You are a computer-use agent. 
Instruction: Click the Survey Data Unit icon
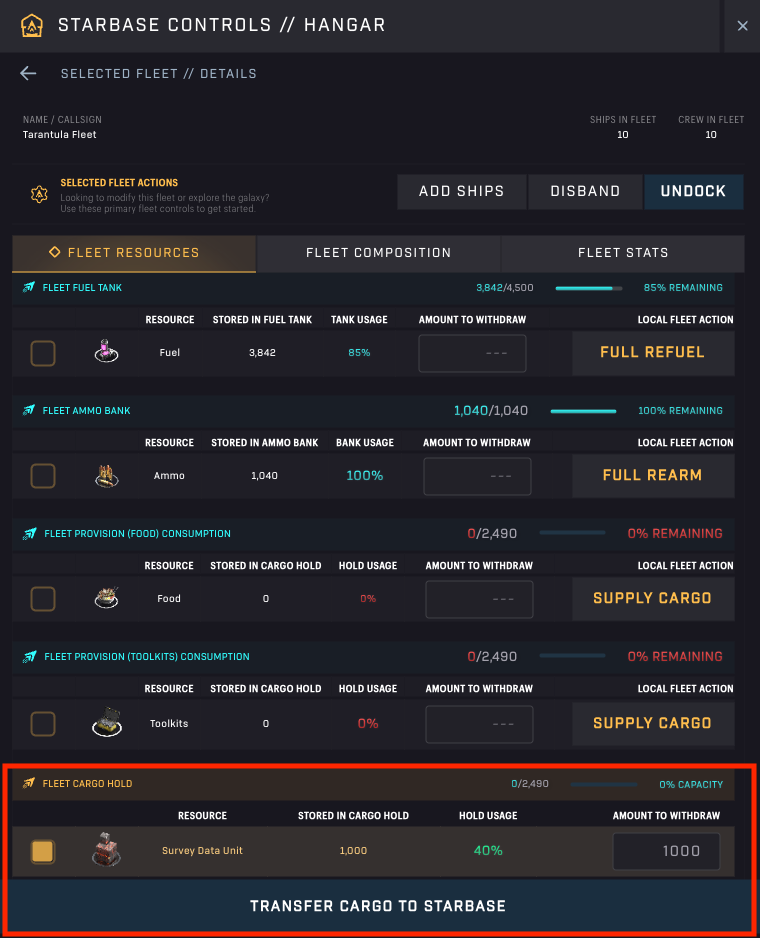pyautogui.click(x=106, y=851)
